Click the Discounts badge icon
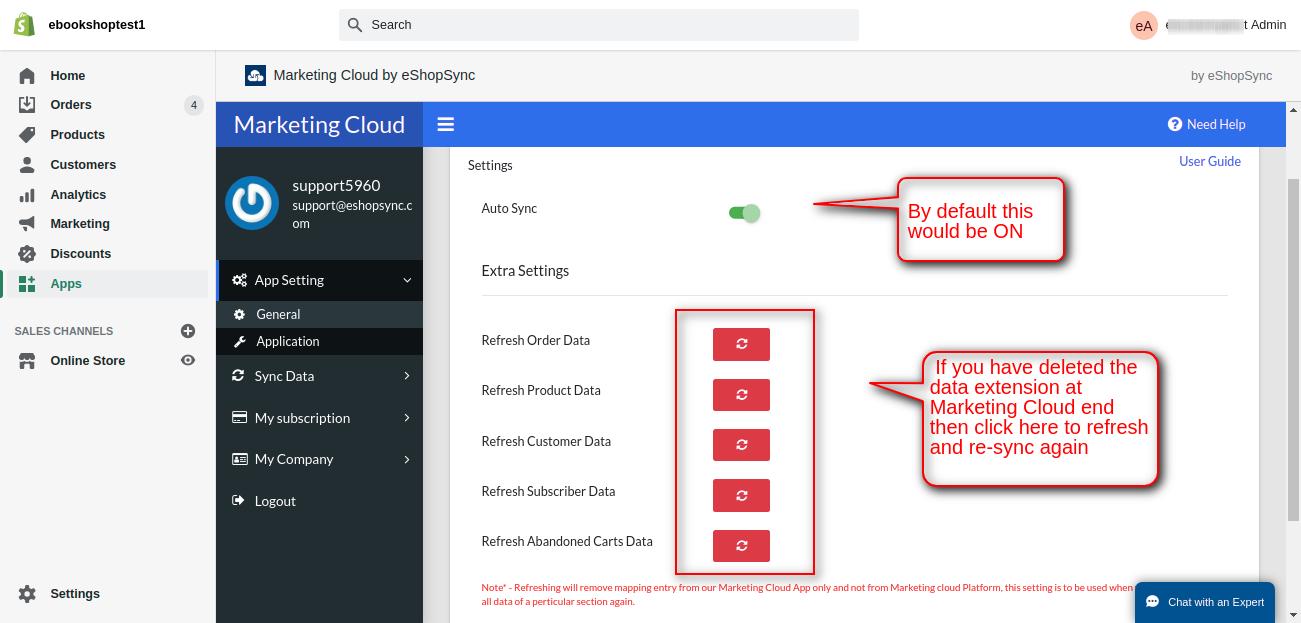The height and width of the screenshot is (623, 1301). point(27,254)
